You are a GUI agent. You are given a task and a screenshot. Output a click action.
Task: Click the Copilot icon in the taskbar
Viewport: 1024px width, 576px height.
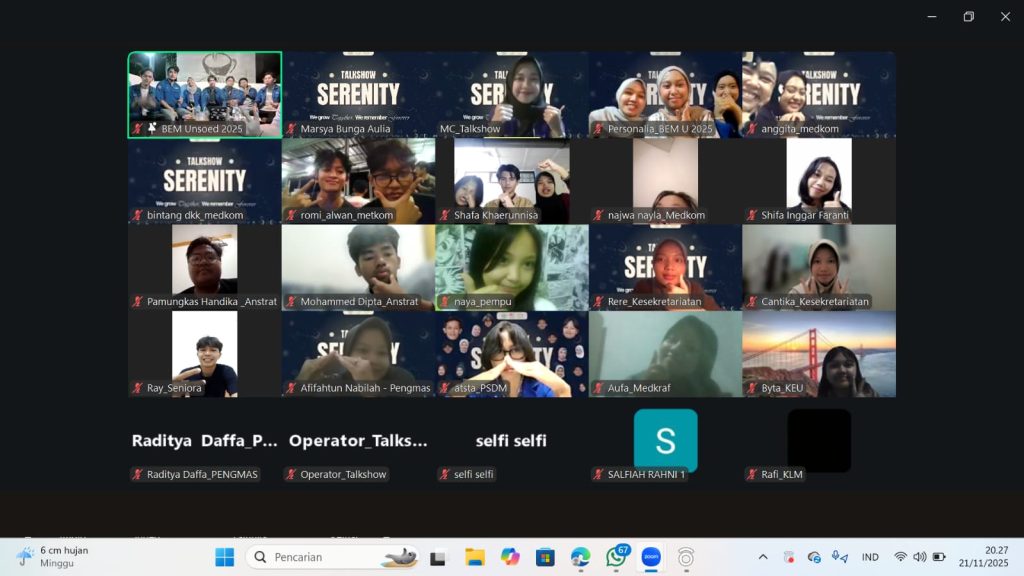(x=510, y=557)
